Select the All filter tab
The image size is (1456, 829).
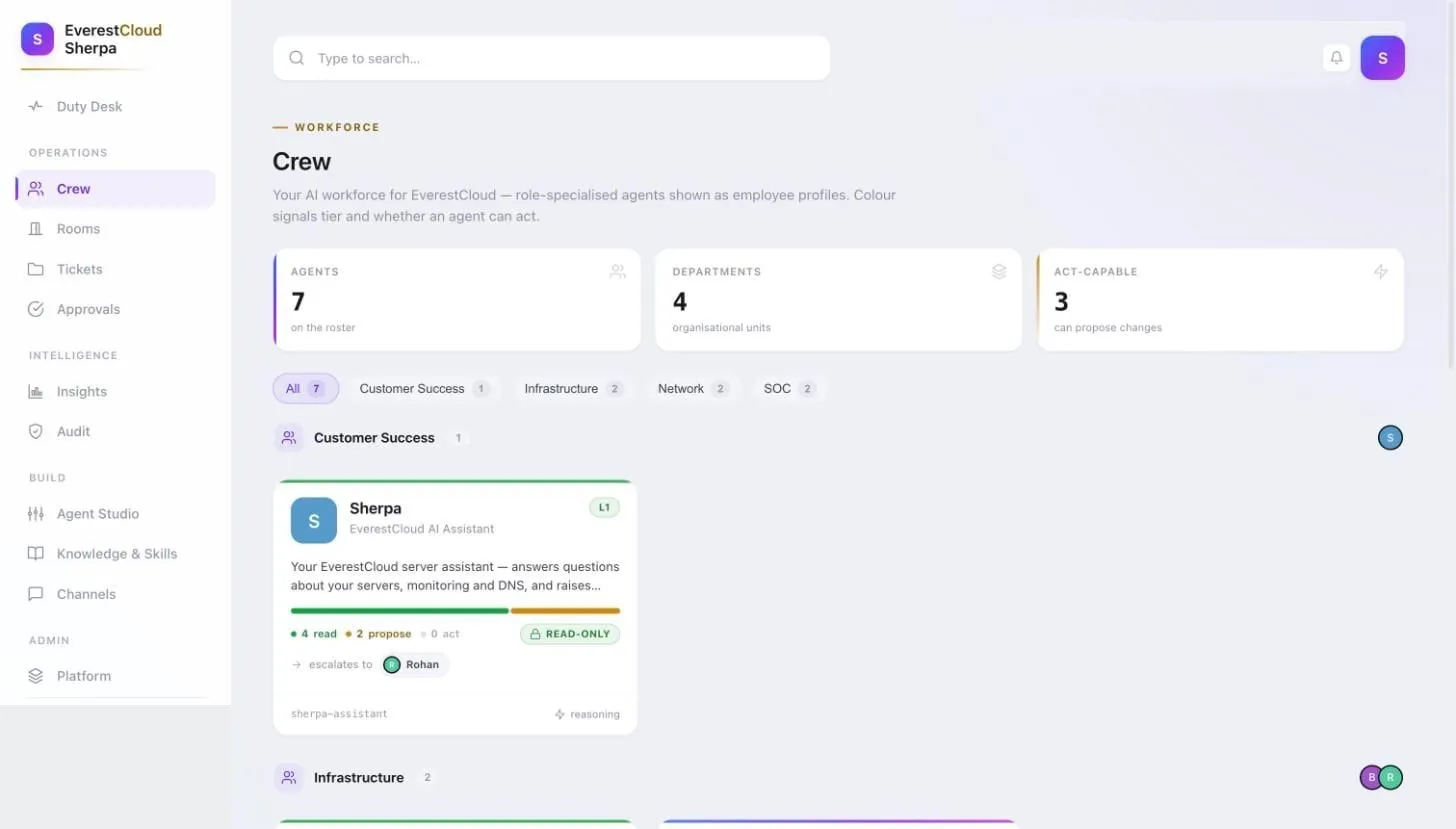(x=306, y=388)
